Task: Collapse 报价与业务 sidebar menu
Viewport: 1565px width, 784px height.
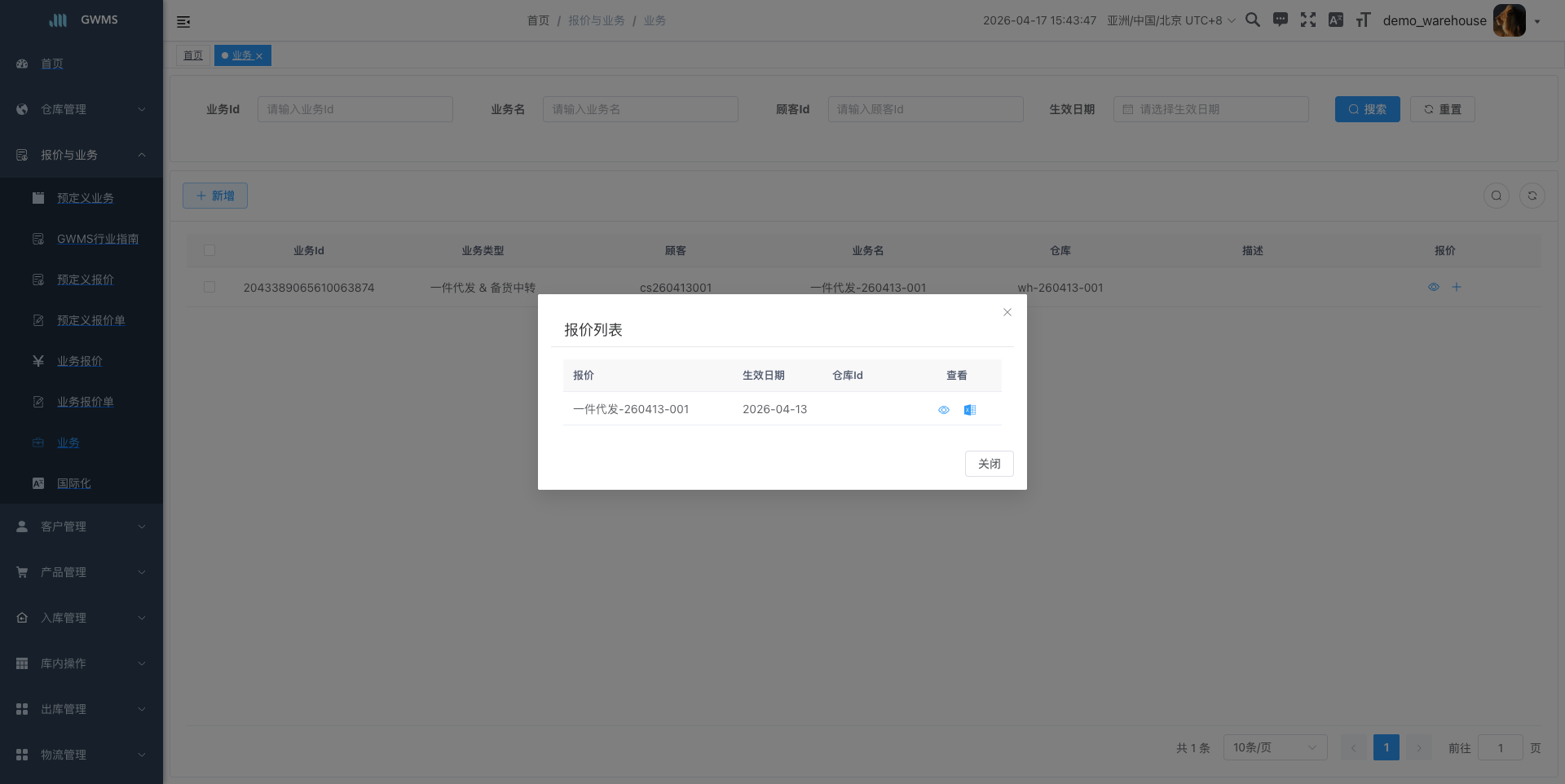Action: point(82,155)
